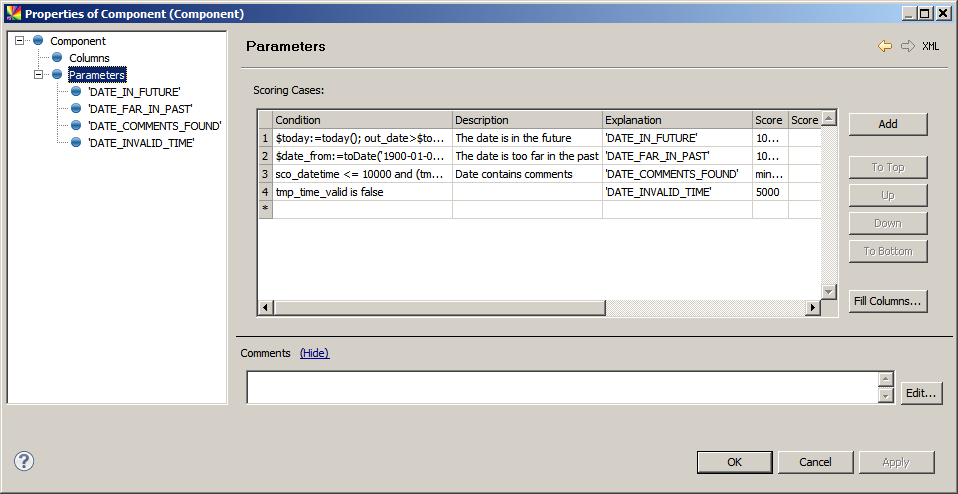
Task: Open the Fill Columns dialog
Action: [x=887, y=301]
